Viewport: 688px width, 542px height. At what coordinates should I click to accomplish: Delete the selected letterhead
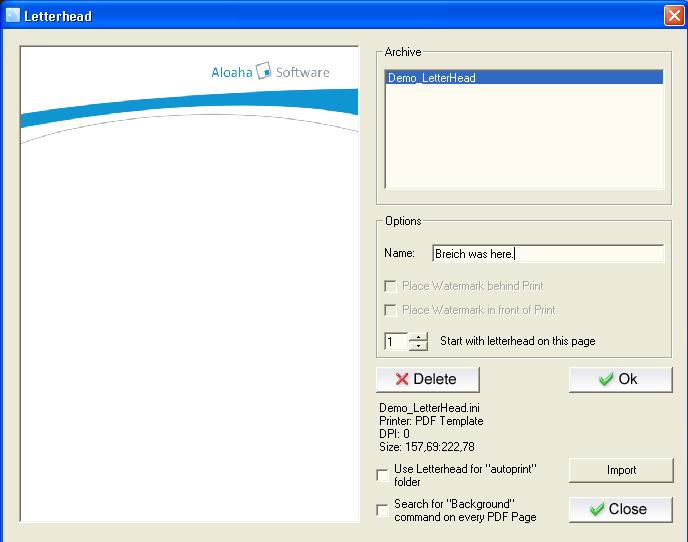click(428, 379)
